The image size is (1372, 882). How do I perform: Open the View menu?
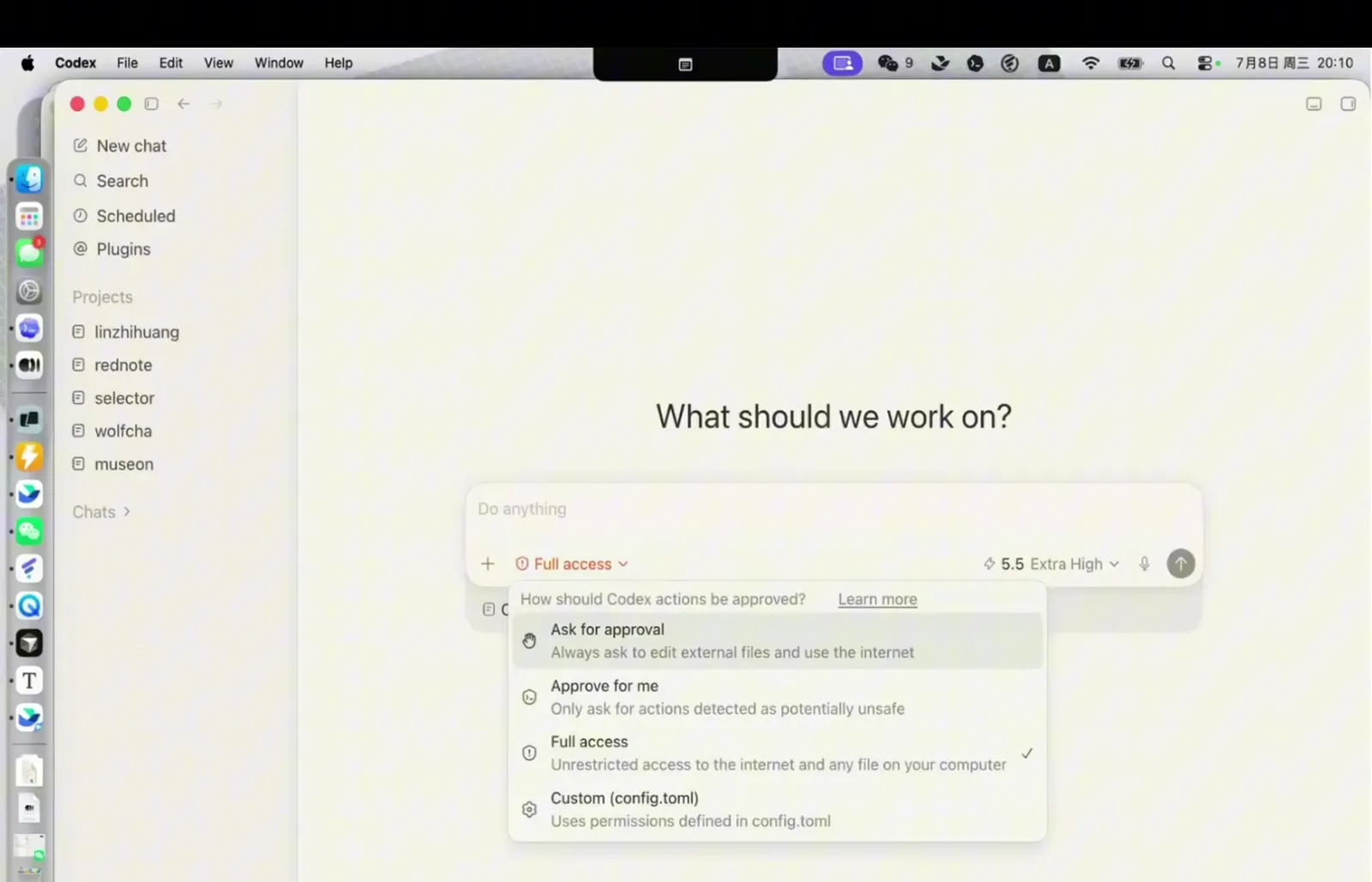(219, 63)
